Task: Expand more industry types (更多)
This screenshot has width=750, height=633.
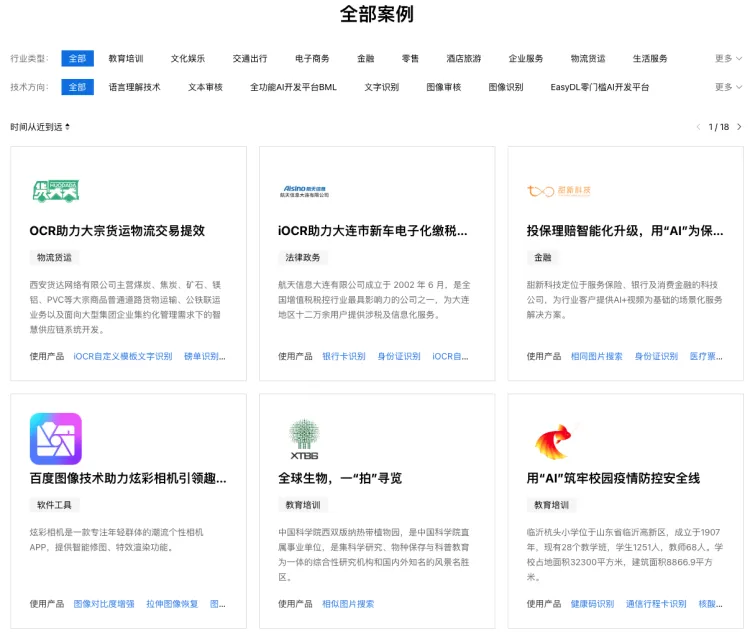Action: click(728, 59)
